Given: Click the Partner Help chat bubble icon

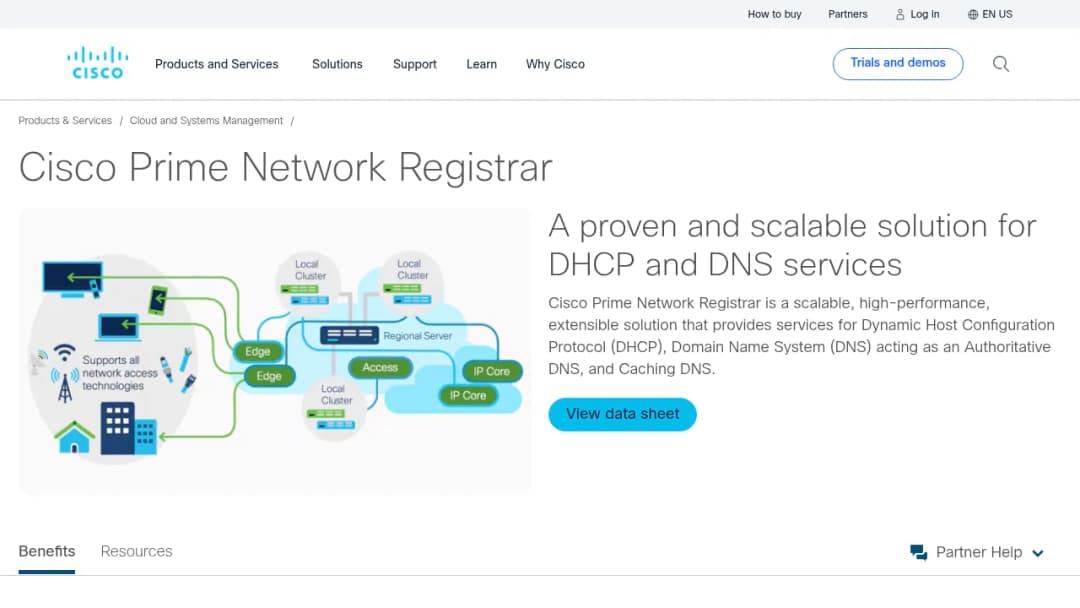Looking at the screenshot, I should click(x=918, y=552).
